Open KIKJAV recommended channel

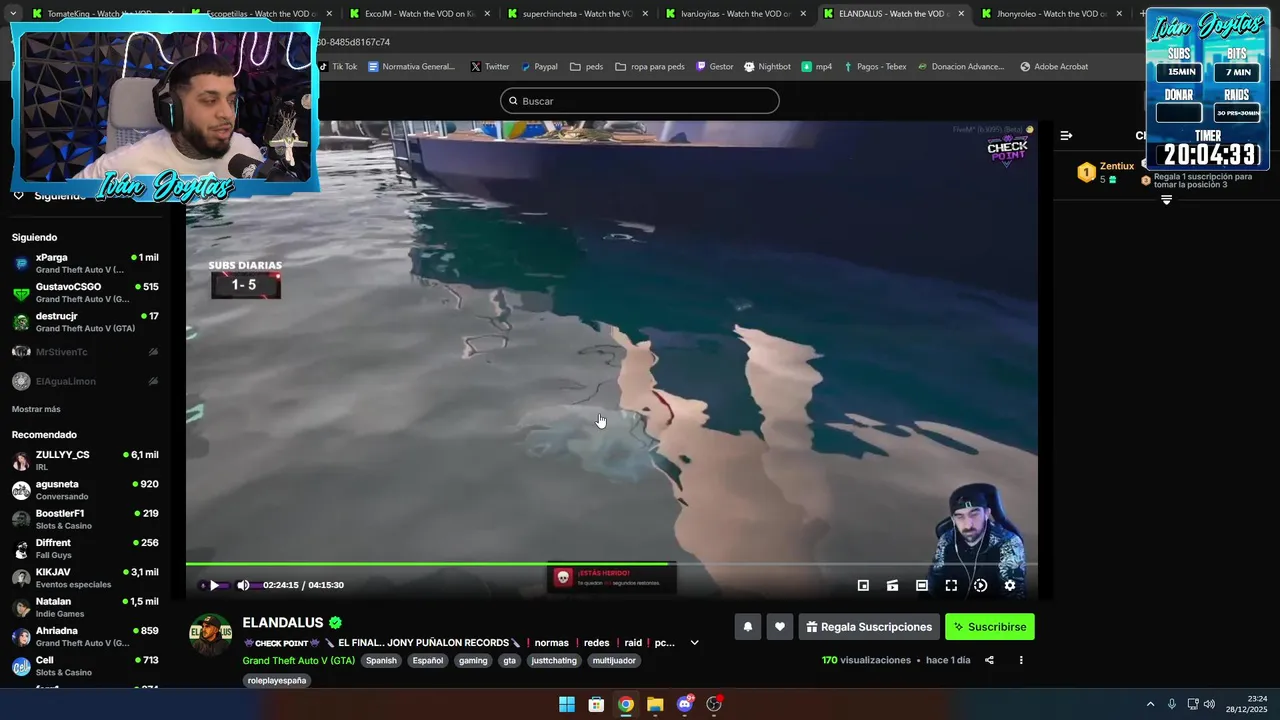click(85, 578)
